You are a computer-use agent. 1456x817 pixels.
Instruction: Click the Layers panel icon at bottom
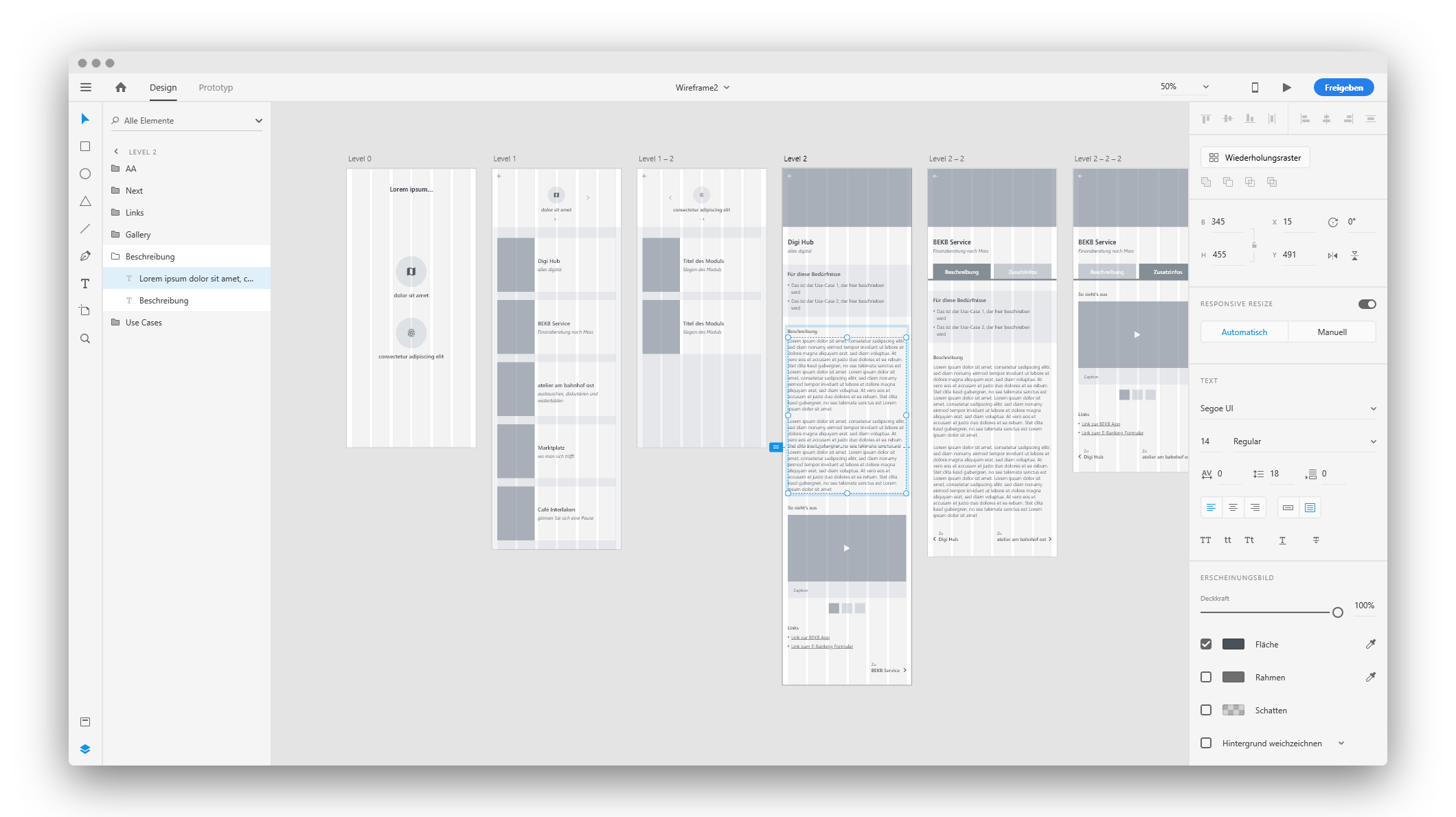pos(85,749)
